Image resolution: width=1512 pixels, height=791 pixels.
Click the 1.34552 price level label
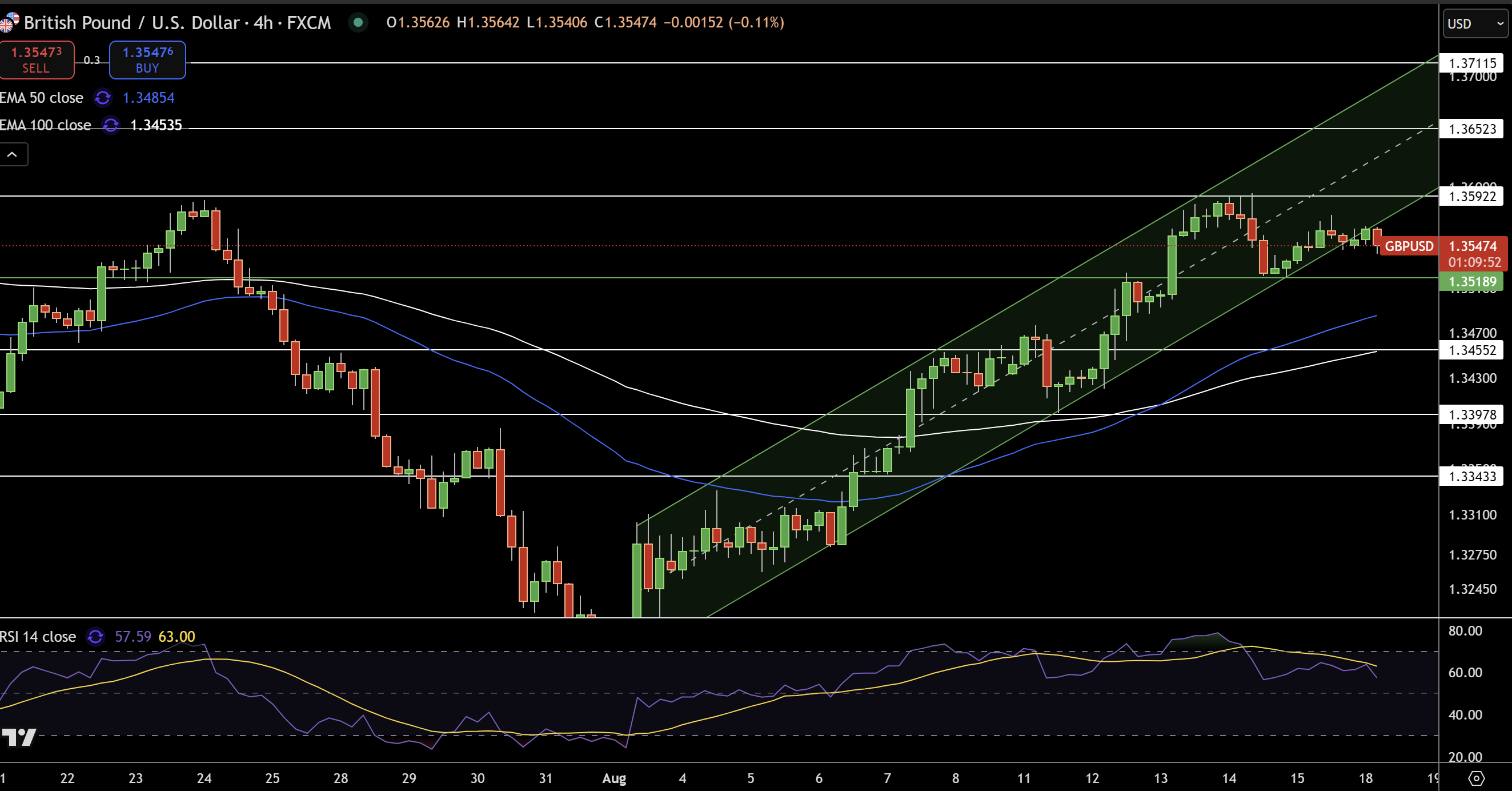tap(1472, 350)
